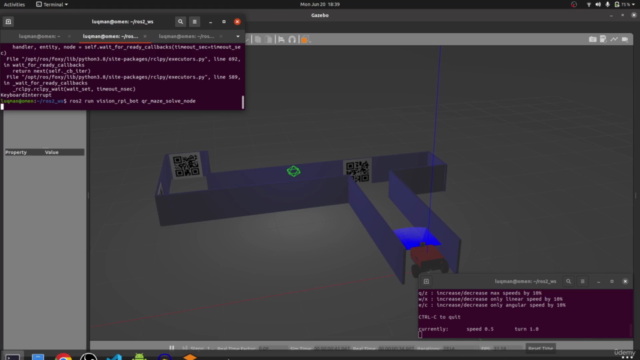This screenshot has height=360, width=640.
Task: Open GitHub Desktop icon in dock
Action: coord(89,357)
